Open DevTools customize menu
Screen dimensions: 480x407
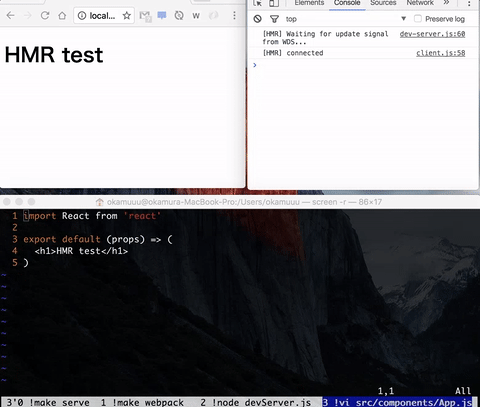coord(469,3)
